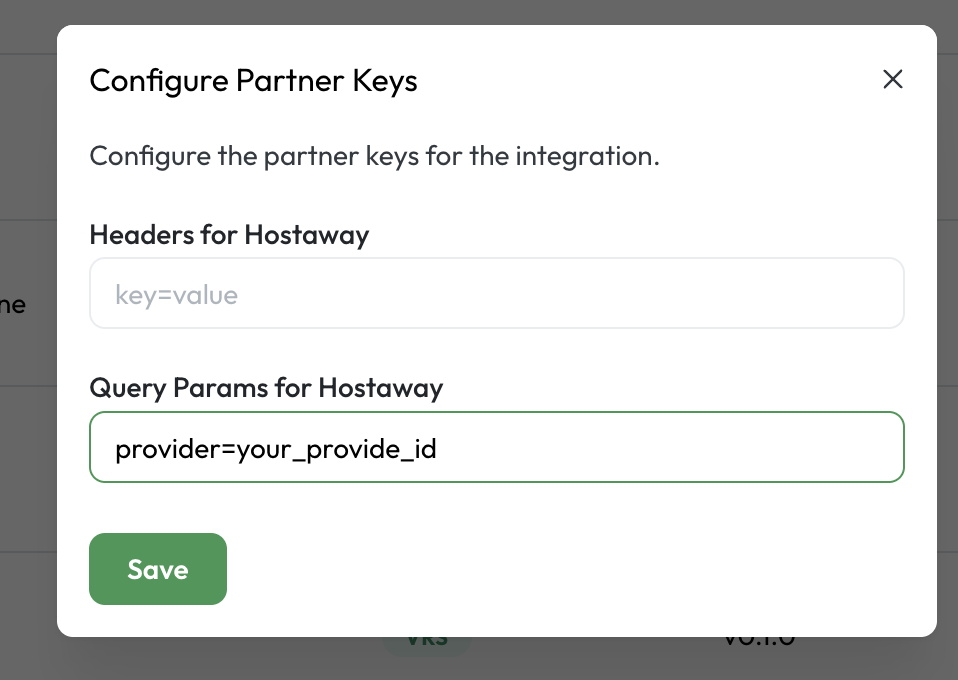
Task: Click the Configure Partner Keys title
Action: (x=253, y=81)
